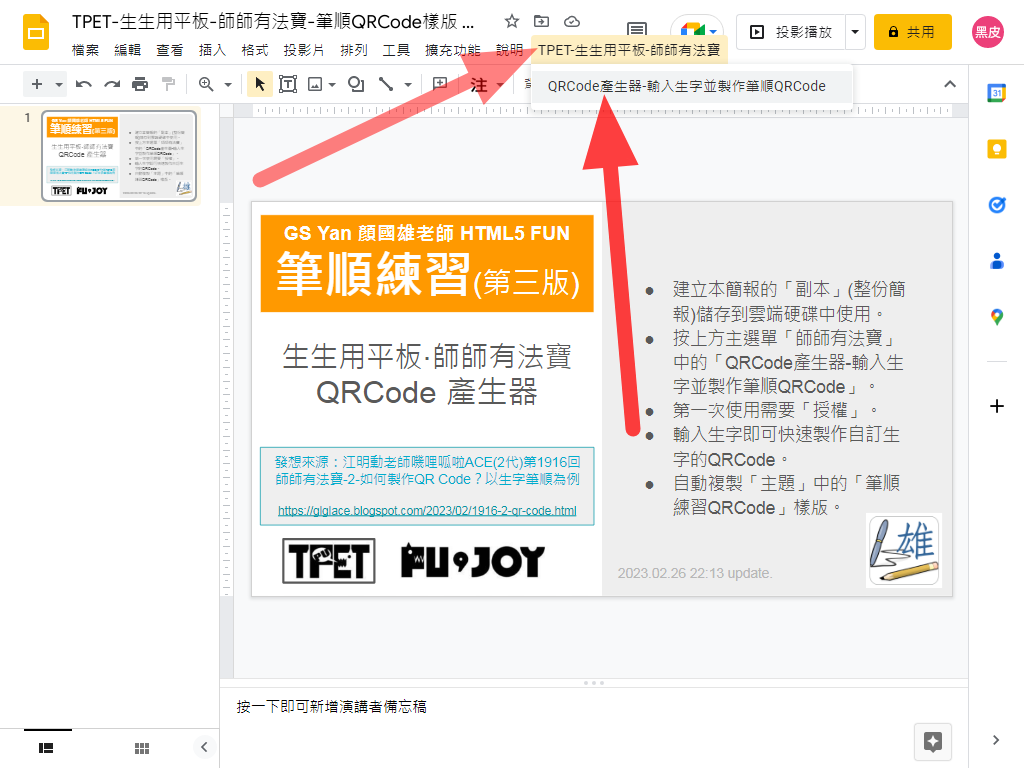This screenshot has width=1024, height=768.
Task: Select the FU JOY logo image
Action: click(x=473, y=560)
